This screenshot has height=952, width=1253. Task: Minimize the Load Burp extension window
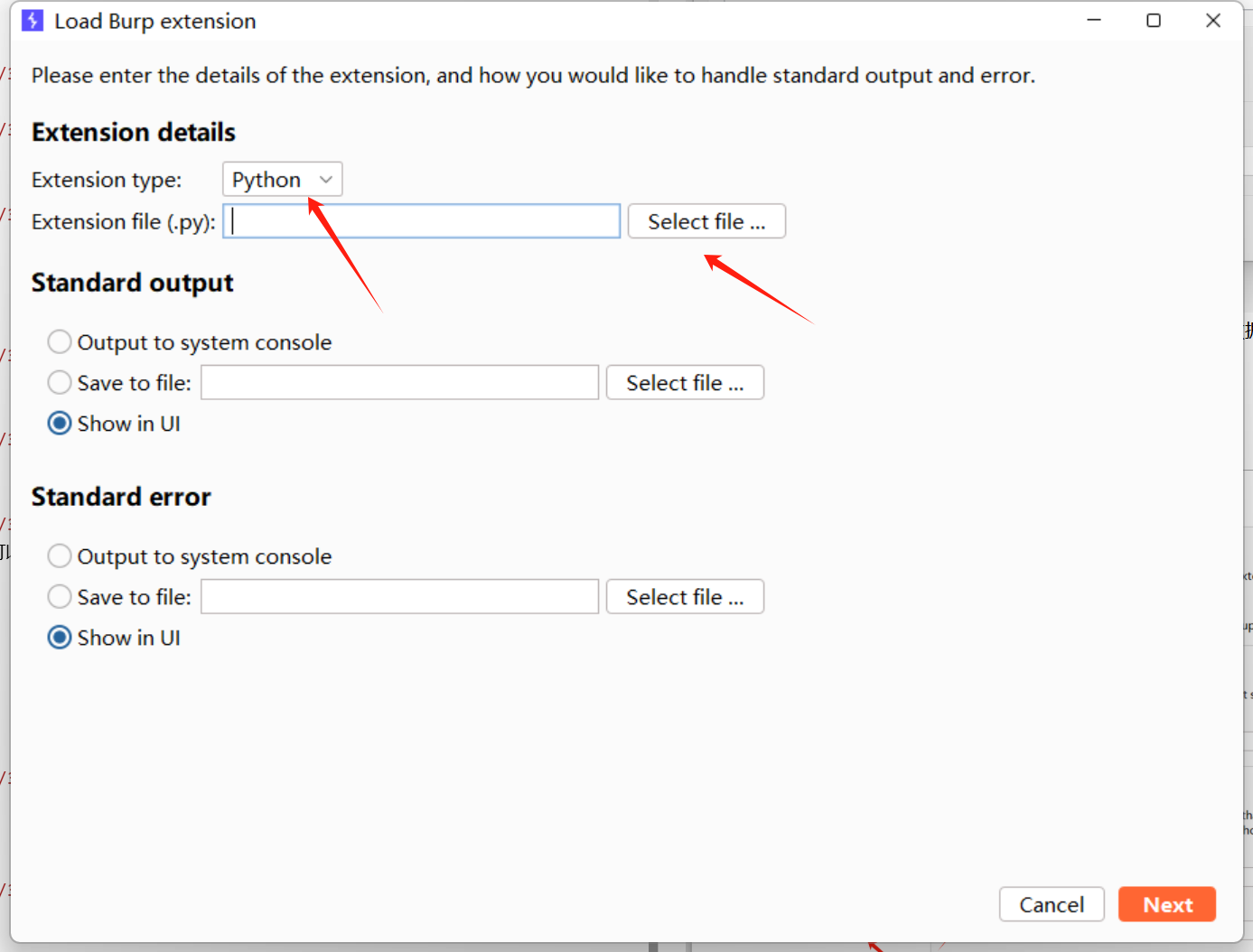pos(1094,20)
